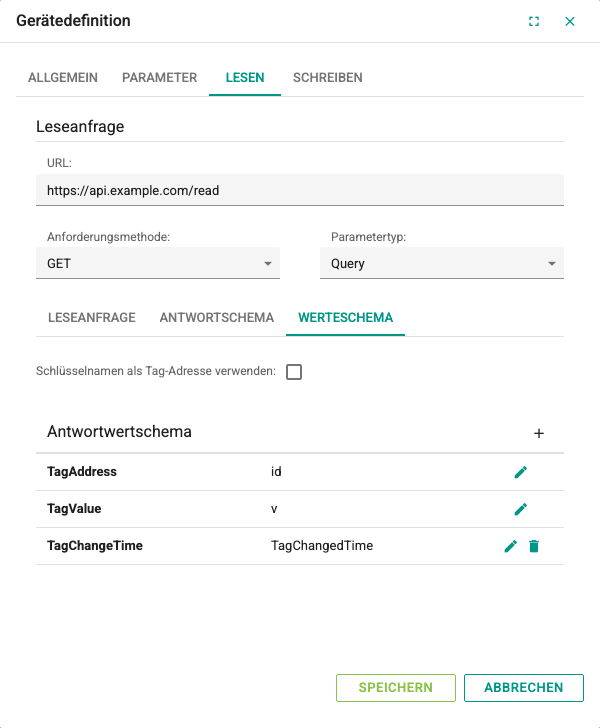Delete the TagChangeTime row
600x728 pixels.
(x=534, y=546)
